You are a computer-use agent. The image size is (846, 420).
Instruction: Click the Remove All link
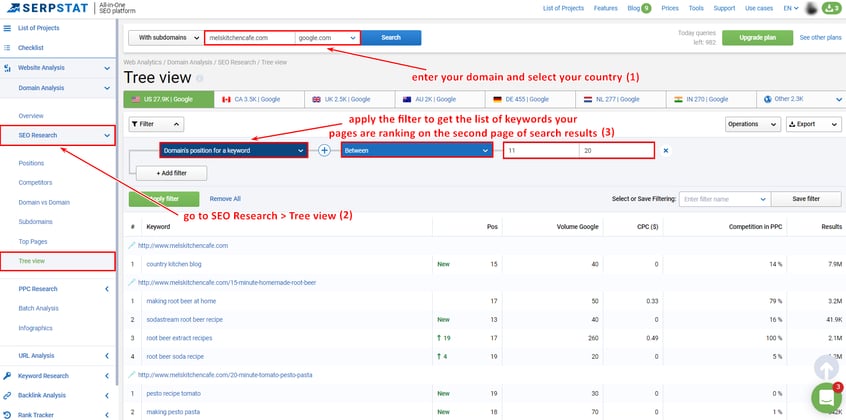pos(225,199)
